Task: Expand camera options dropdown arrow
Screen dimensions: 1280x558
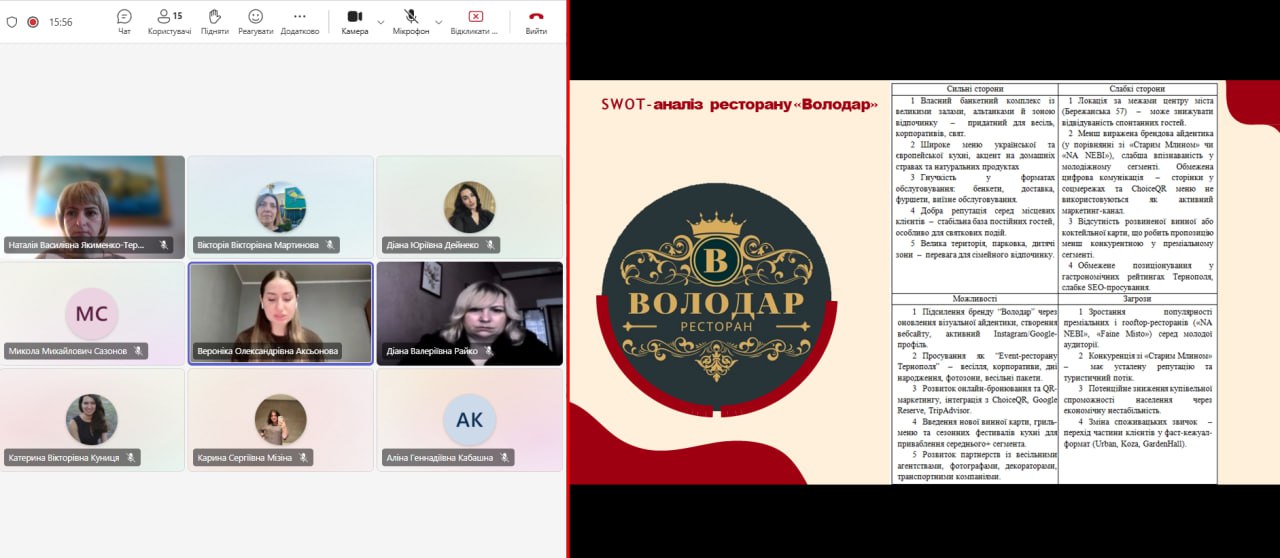Action: (x=380, y=21)
